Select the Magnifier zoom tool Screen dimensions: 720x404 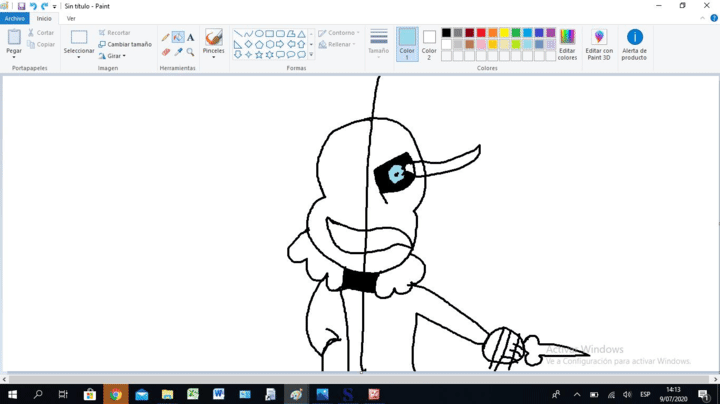coord(190,51)
